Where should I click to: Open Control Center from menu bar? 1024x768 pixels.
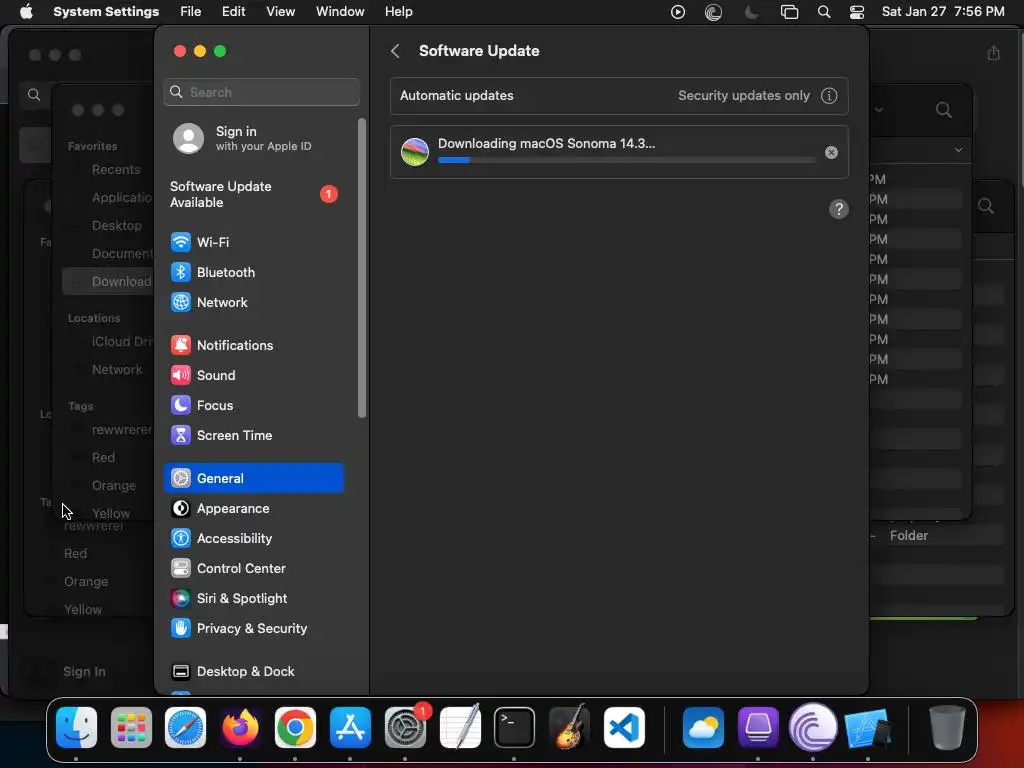click(857, 12)
